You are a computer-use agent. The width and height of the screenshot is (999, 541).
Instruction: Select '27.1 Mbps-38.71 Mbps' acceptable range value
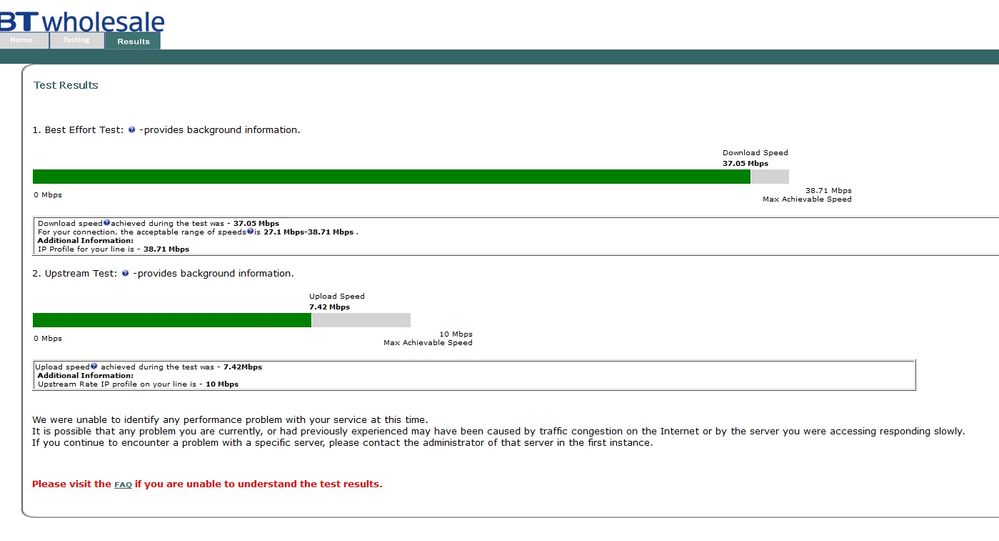click(x=308, y=232)
